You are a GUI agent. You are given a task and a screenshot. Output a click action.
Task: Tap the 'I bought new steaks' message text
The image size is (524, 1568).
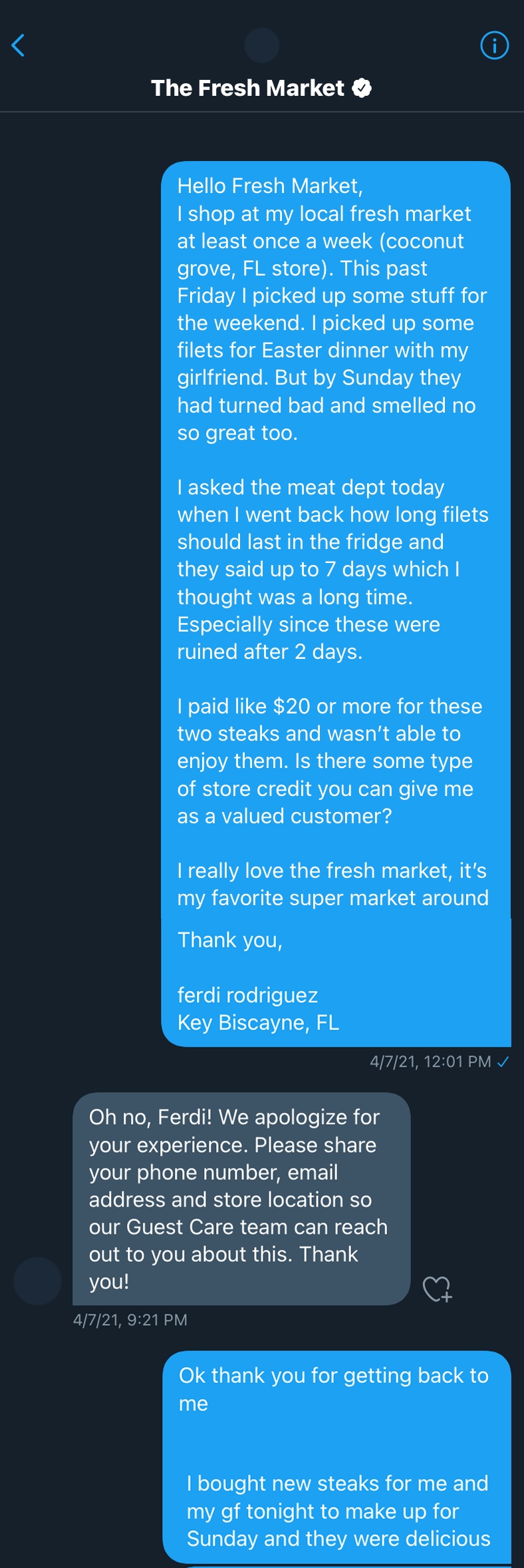[x=338, y=1511]
